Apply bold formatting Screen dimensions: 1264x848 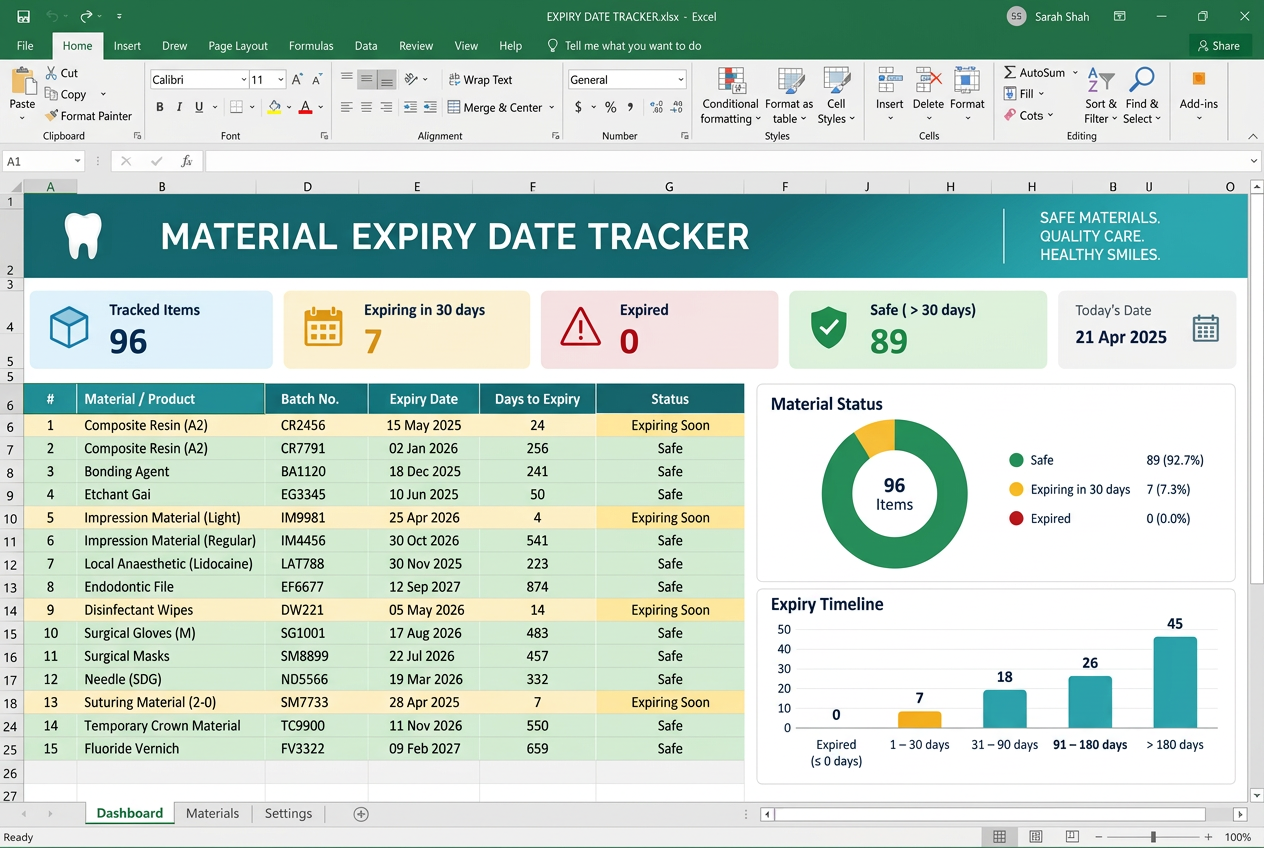160,107
